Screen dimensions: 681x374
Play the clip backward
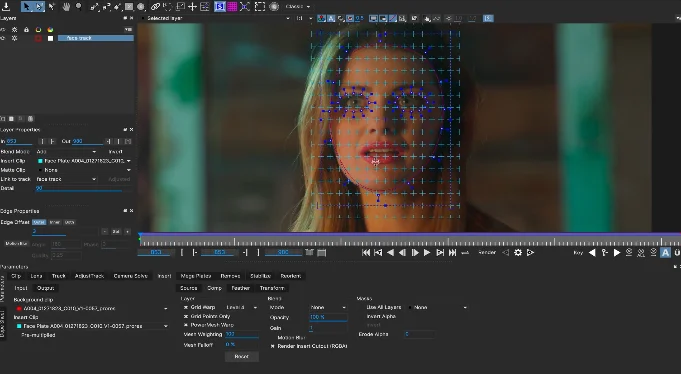click(x=390, y=252)
